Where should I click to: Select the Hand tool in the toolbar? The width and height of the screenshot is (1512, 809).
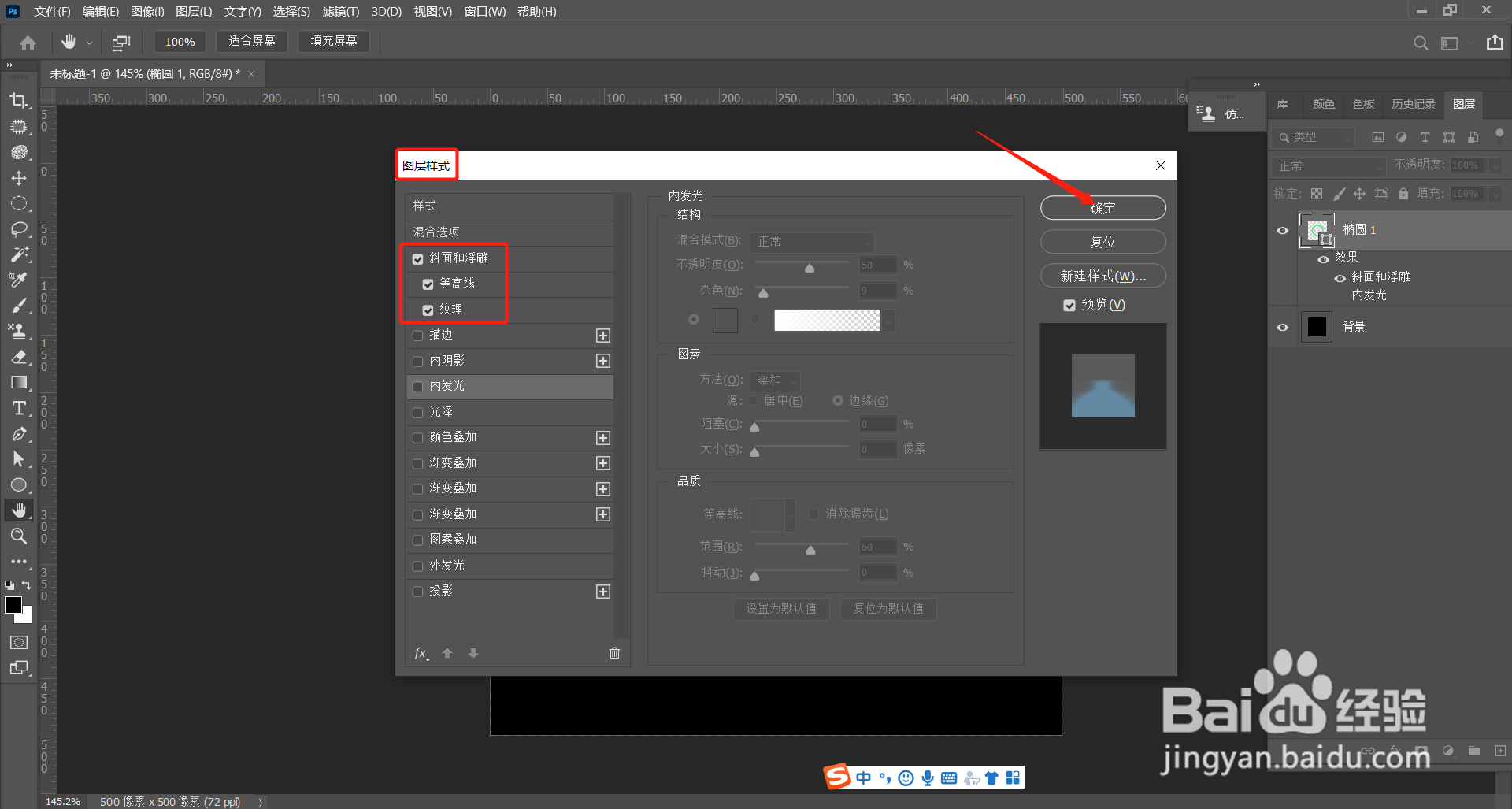tap(19, 510)
